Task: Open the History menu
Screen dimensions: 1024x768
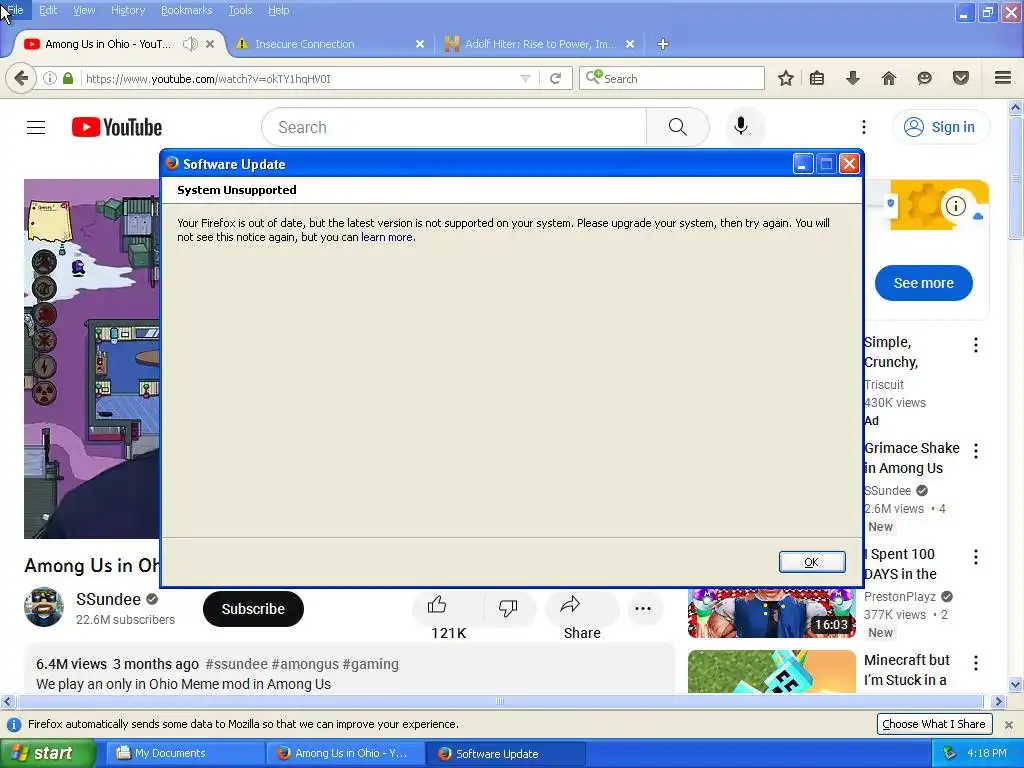Action: click(x=128, y=10)
